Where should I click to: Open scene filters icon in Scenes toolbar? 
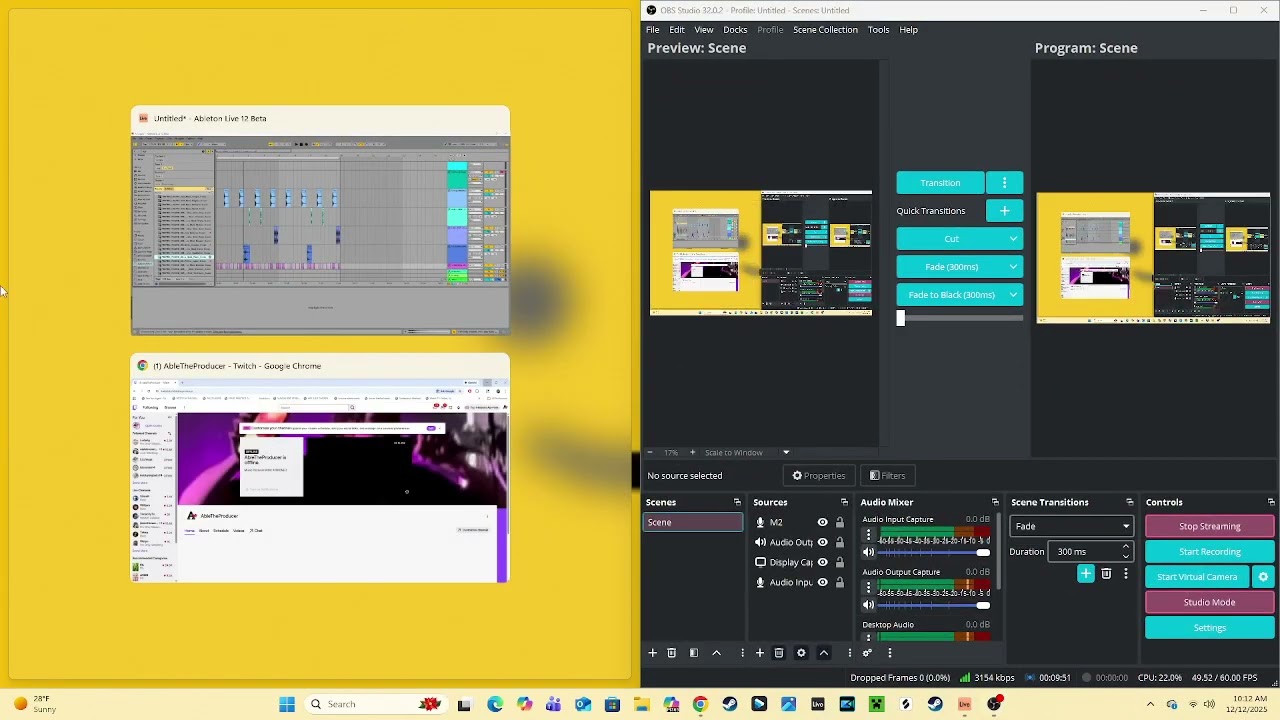coord(694,653)
